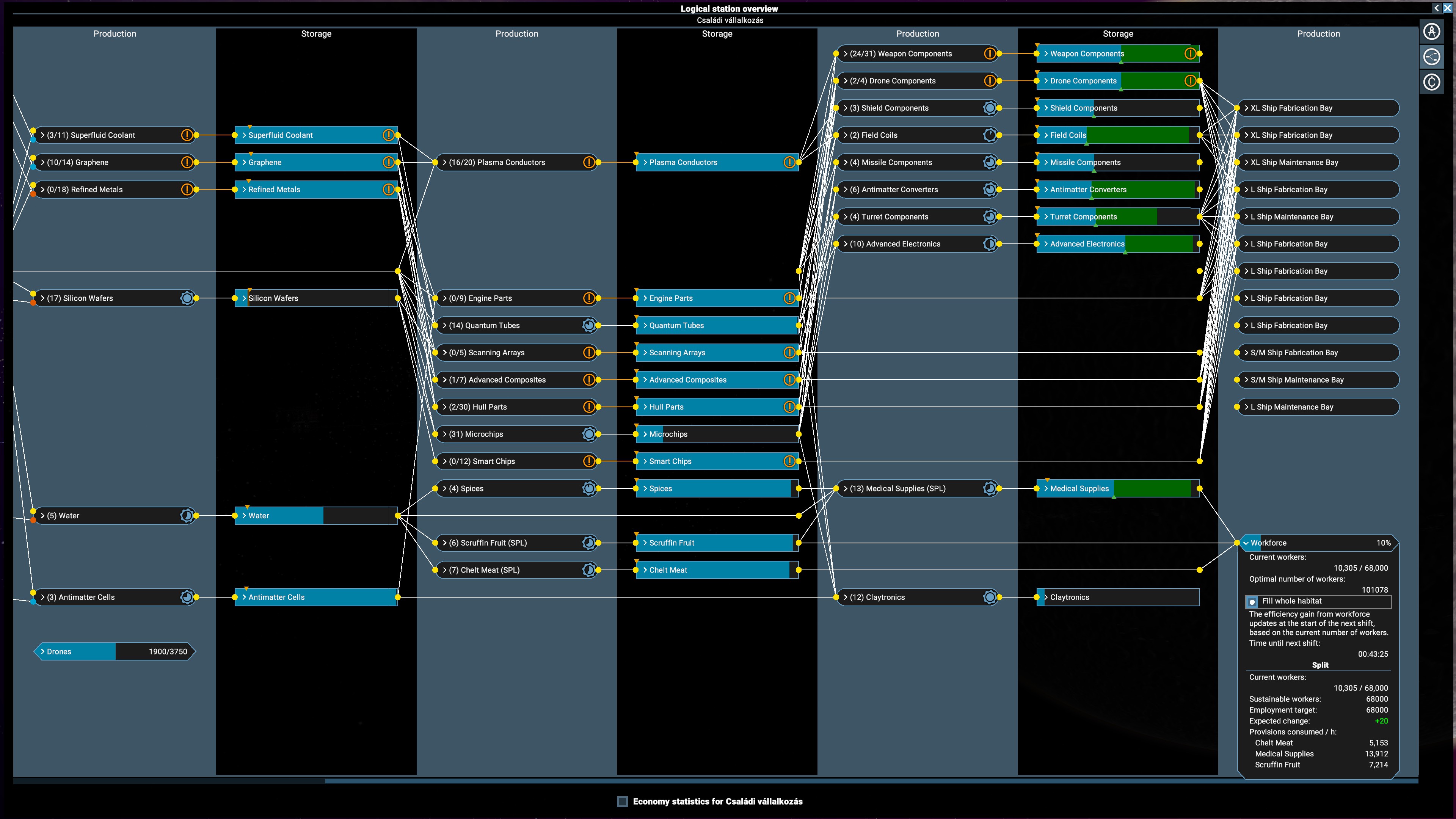Click Scruffin Fruit provisions value 7,214
This screenshot has height=819, width=1456.
click(1378, 764)
